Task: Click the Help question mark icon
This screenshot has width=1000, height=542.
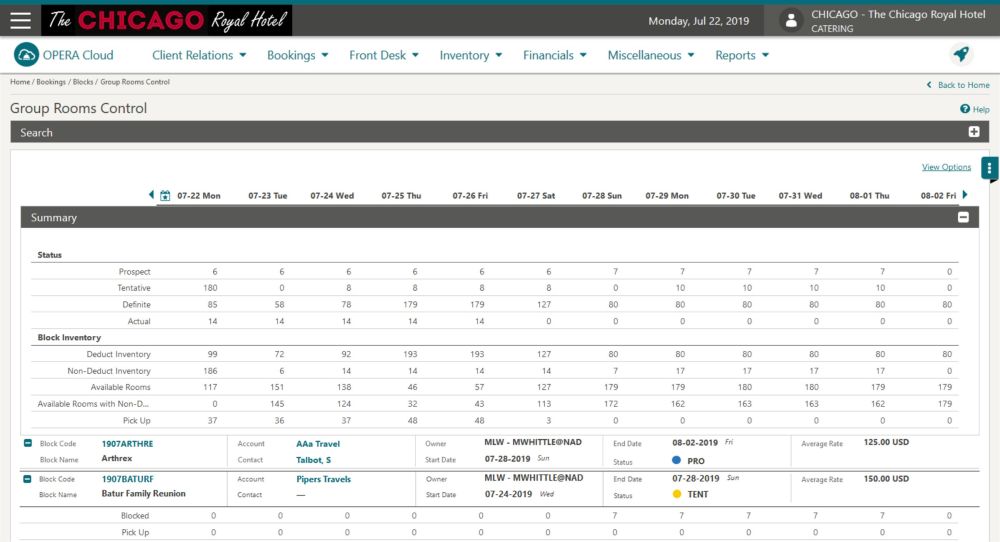Action: pyautogui.click(x=965, y=109)
